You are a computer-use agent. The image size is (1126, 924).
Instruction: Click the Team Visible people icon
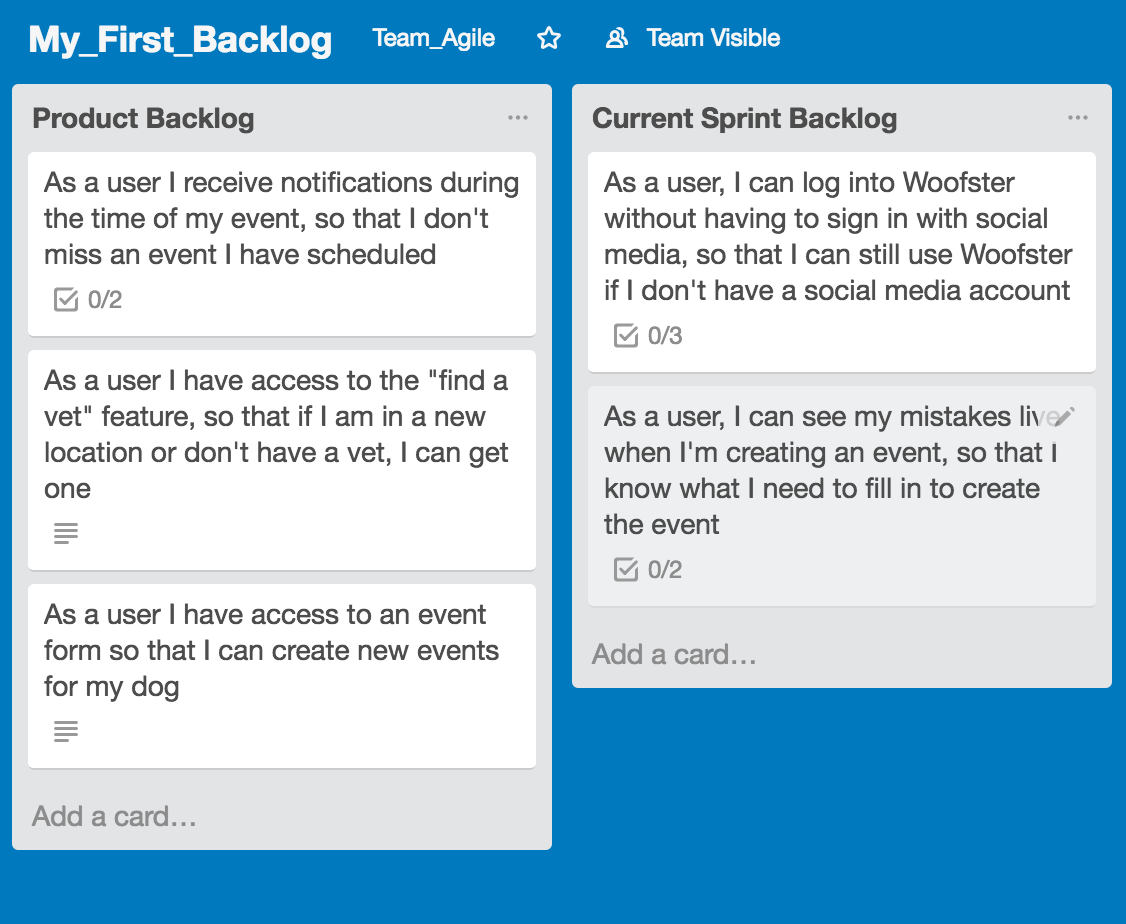(x=617, y=39)
